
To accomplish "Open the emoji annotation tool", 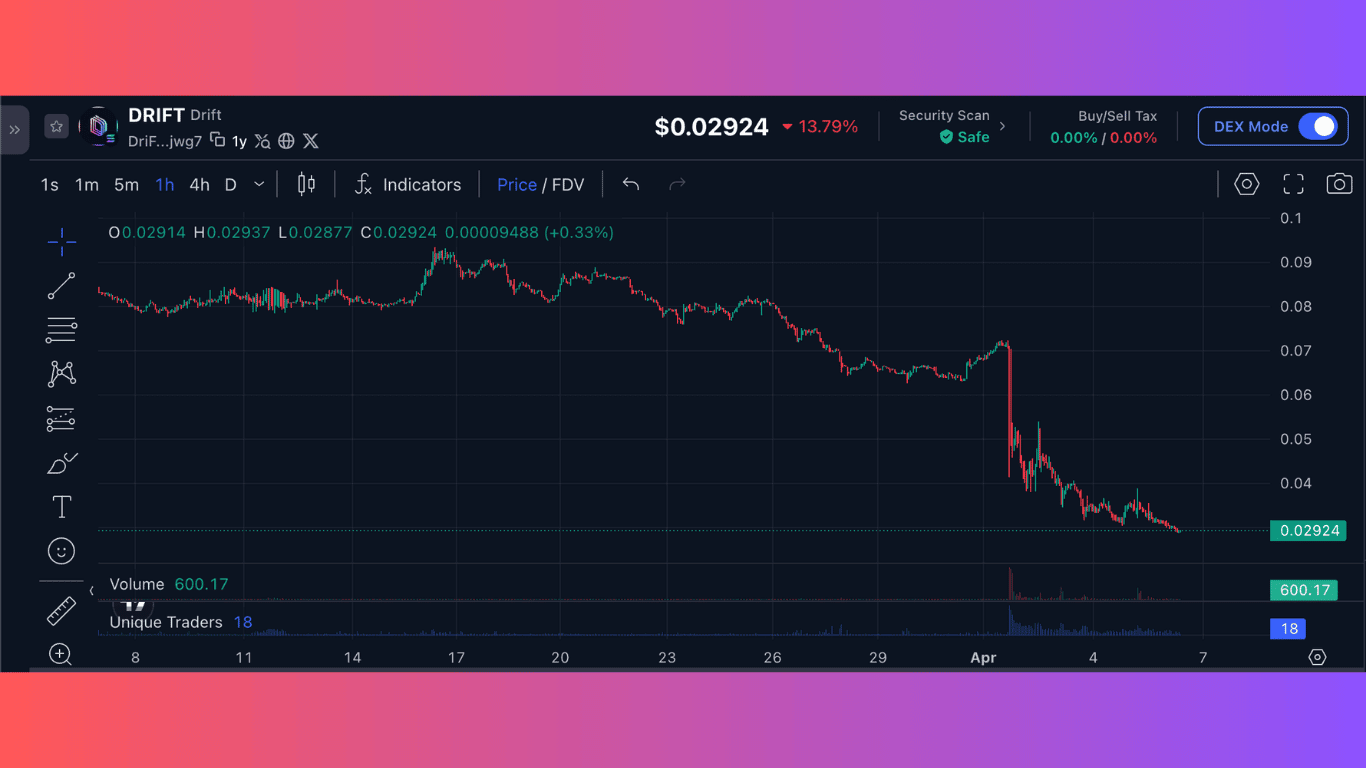I will coord(61,550).
